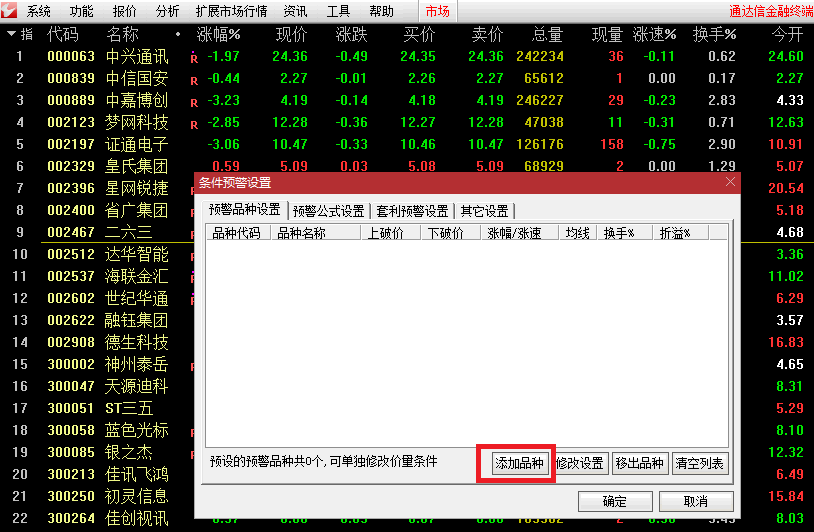Select stock row 省广集团

click(x=137, y=210)
